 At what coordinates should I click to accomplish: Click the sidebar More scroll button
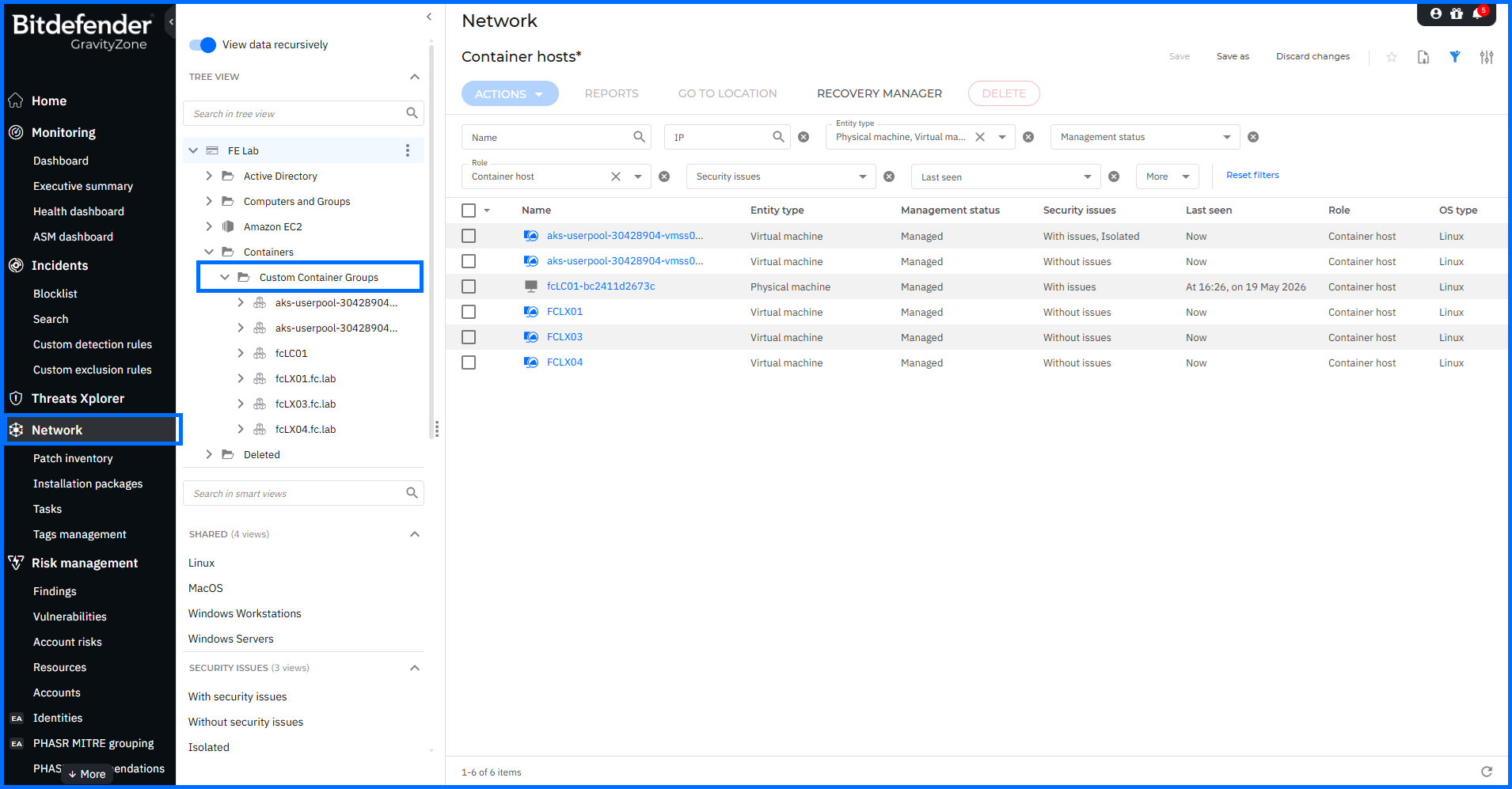(x=87, y=774)
